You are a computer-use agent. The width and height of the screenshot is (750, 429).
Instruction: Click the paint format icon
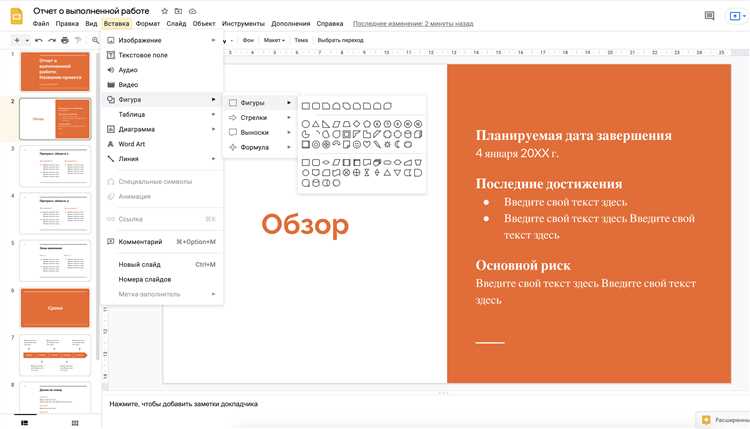[x=78, y=40]
